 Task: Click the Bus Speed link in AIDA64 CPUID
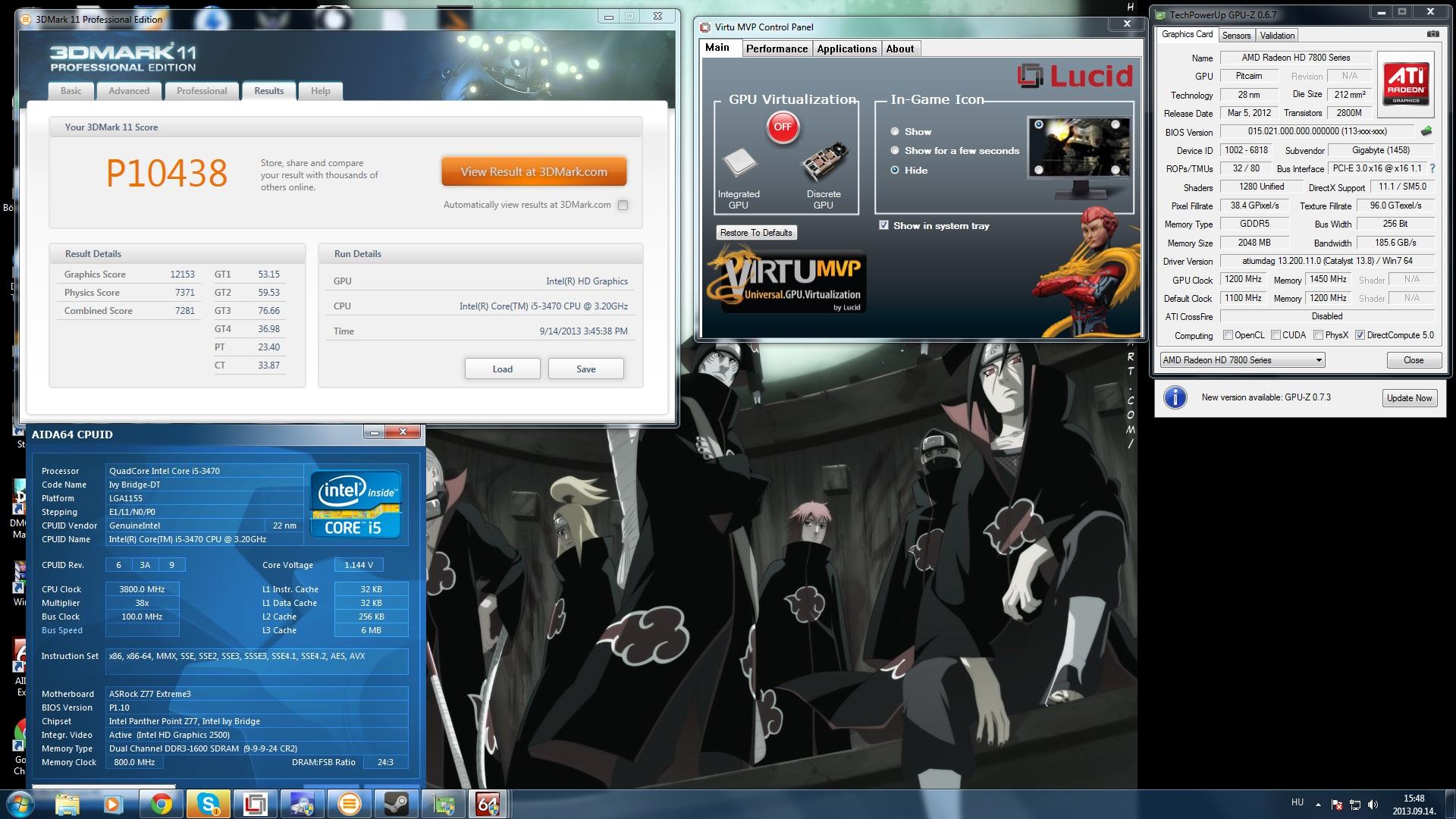click(x=62, y=630)
